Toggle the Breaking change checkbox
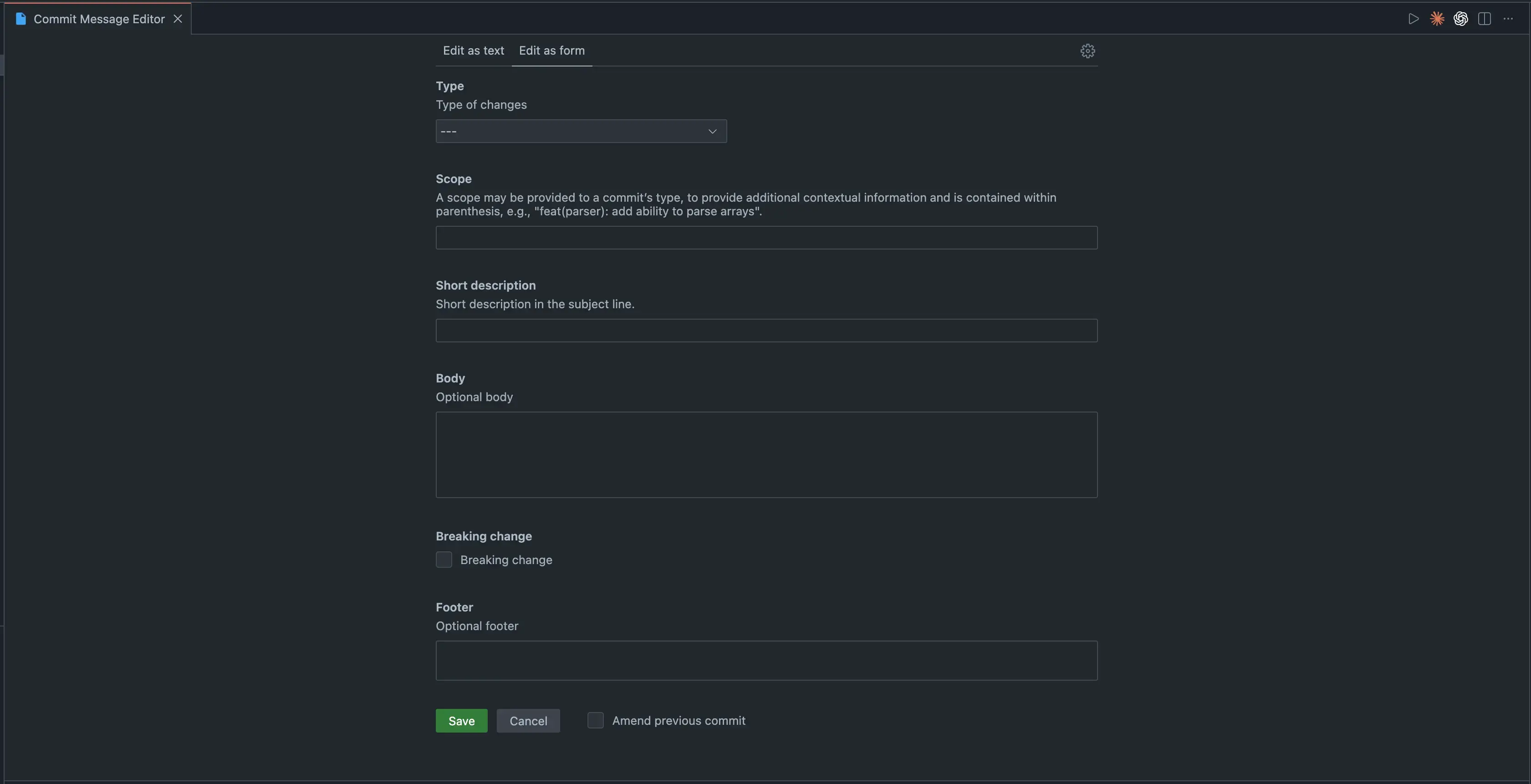This screenshot has height=784, width=1531. click(x=444, y=560)
